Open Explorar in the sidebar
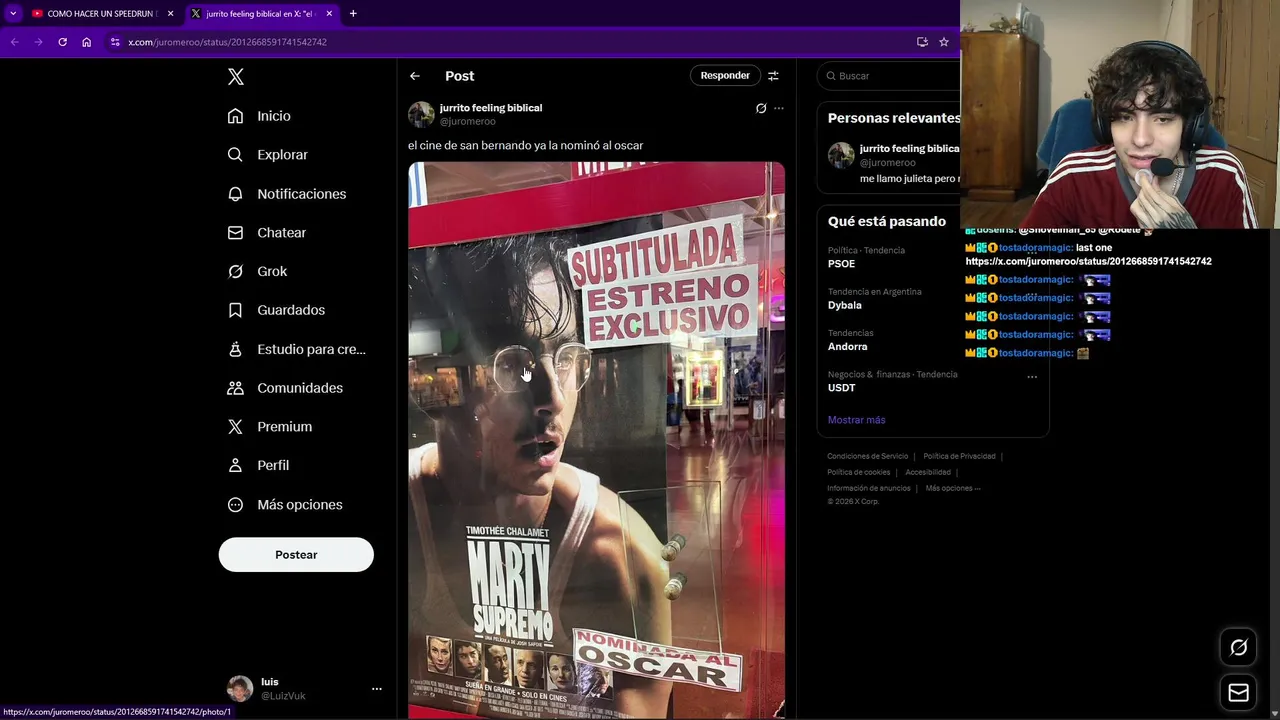The width and height of the screenshot is (1280, 720). 267,155
